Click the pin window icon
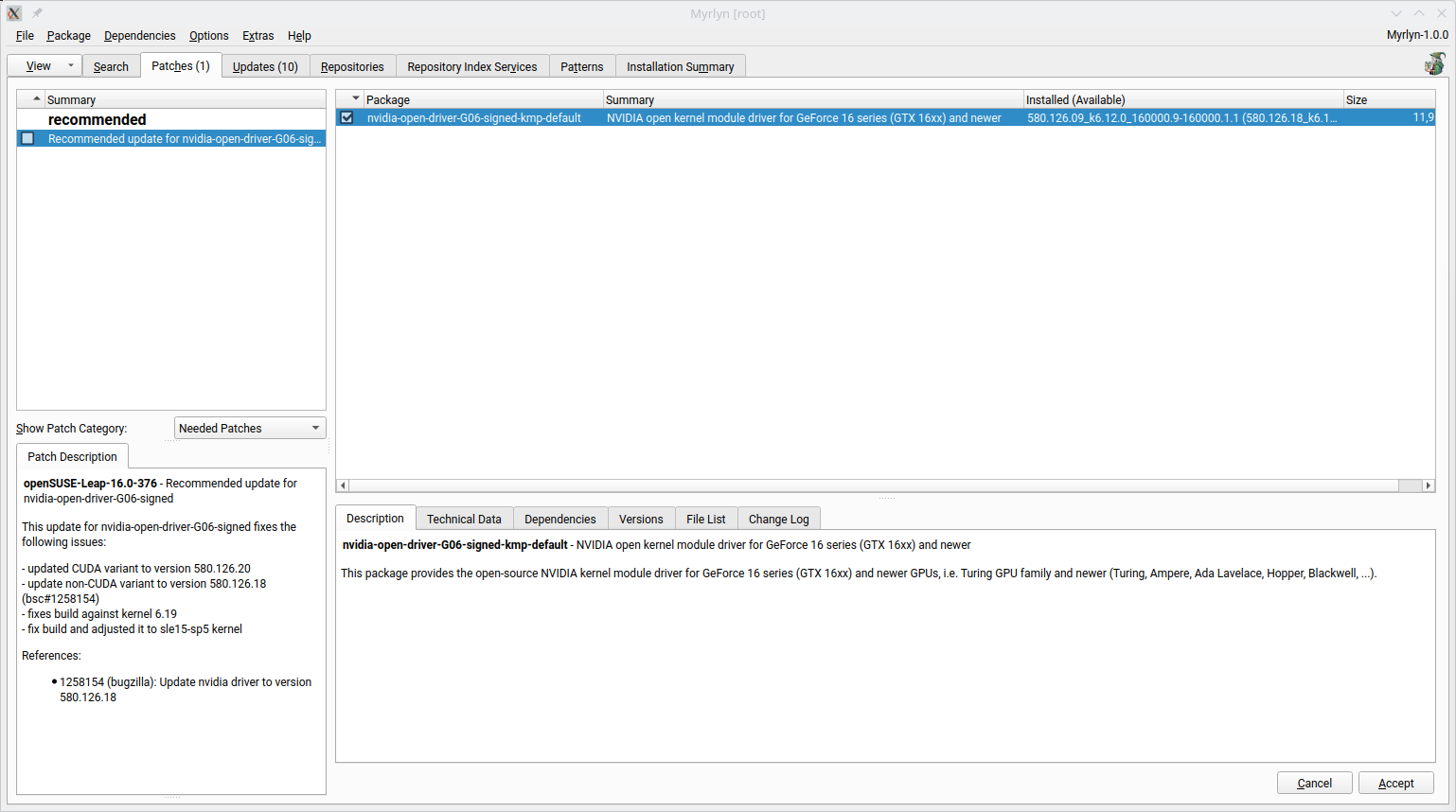 [37, 13]
